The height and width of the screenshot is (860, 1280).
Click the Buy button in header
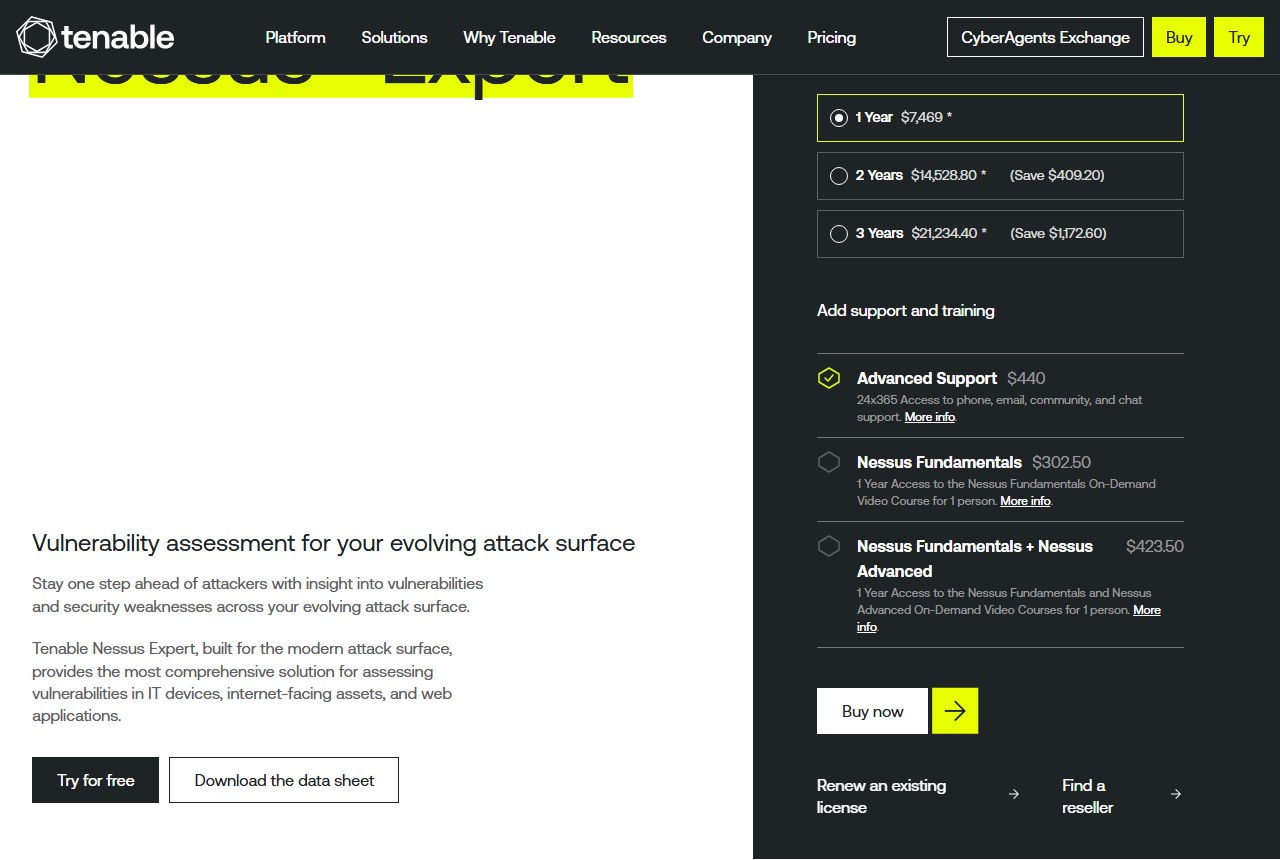point(1179,37)
